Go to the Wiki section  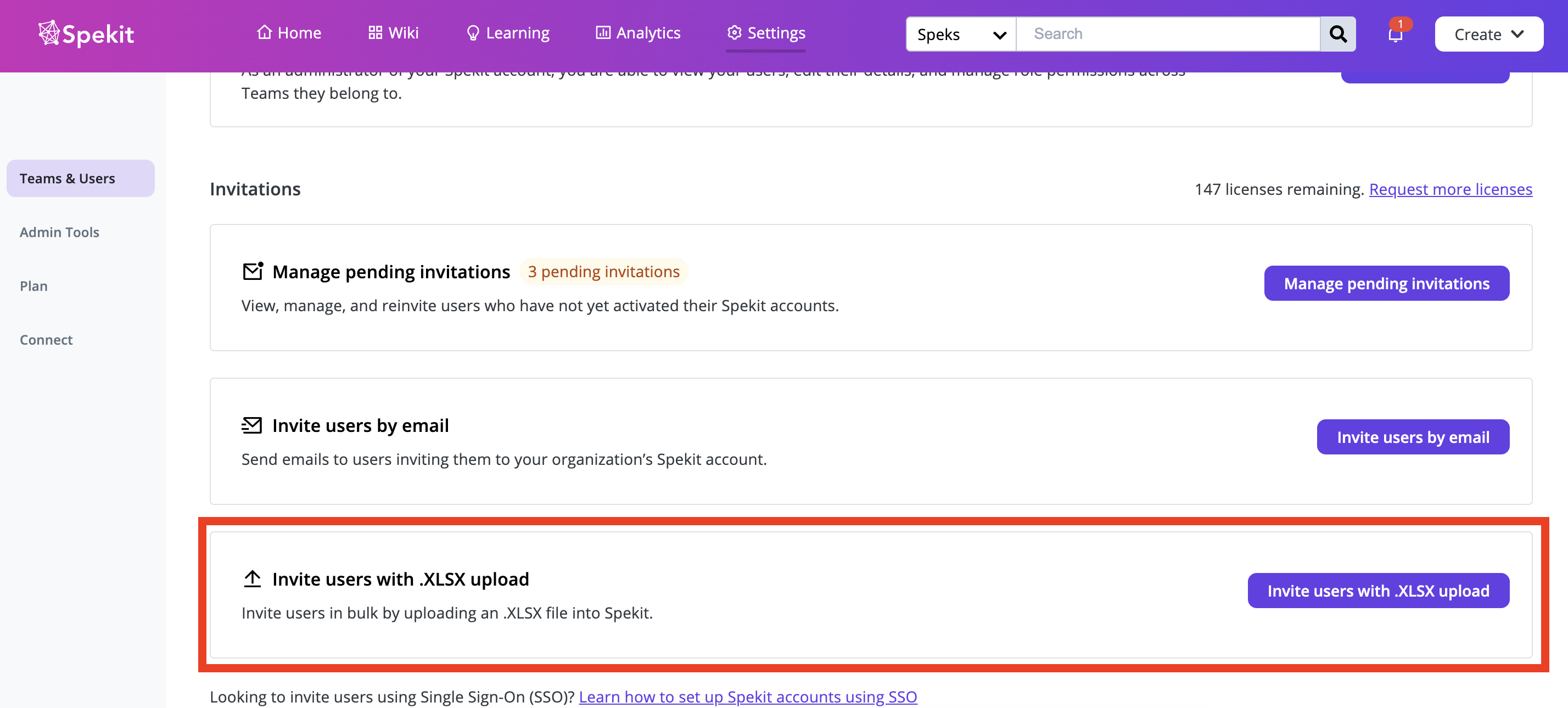[393, 33]
